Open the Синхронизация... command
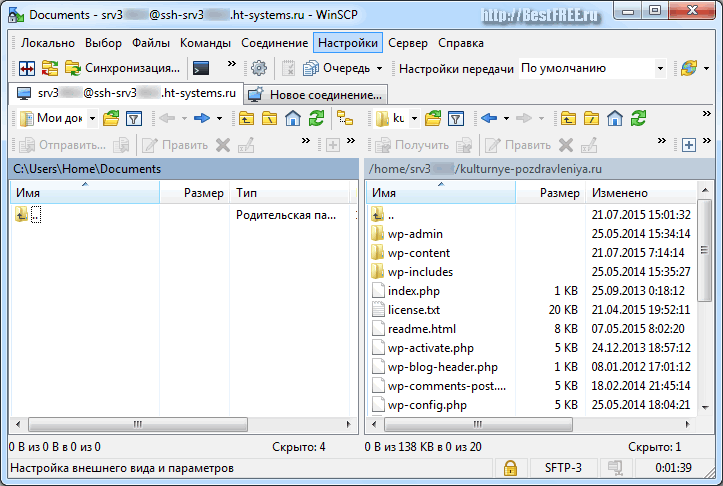The image size is (723, 486). pyautogui.click(x=122, y=68)
